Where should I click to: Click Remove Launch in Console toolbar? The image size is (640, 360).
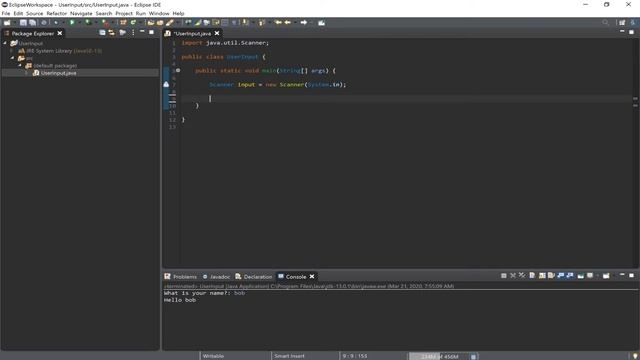pyautogui.click(x=513, y=276)
